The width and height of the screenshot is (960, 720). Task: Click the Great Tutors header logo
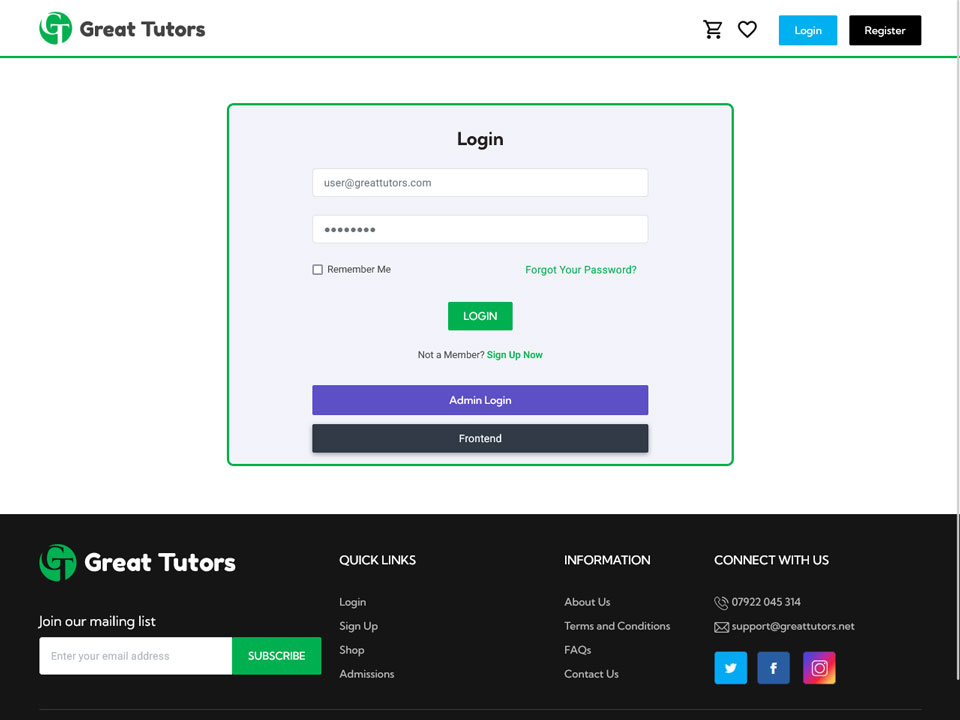[x=122, y=29]
